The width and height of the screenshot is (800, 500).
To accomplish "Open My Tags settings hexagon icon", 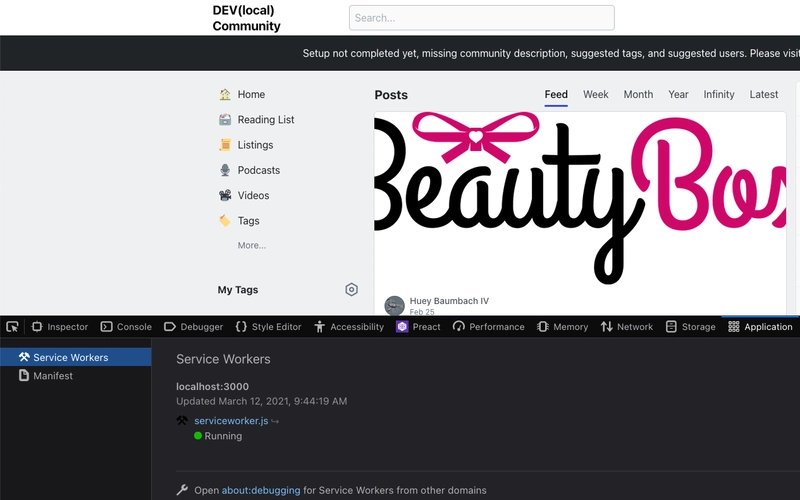I will (352, 290).
